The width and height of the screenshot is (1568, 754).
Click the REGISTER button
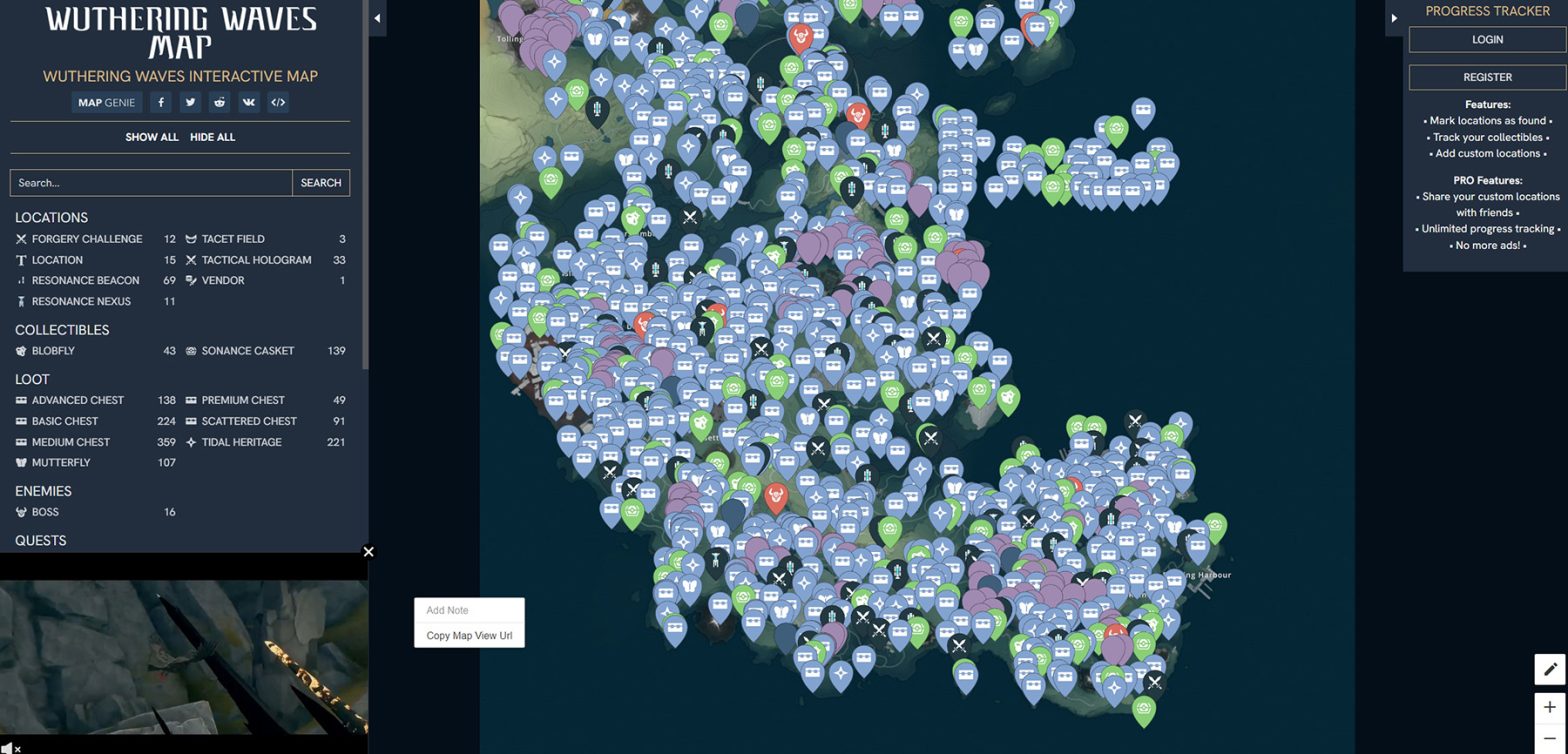coord(1487,77)
